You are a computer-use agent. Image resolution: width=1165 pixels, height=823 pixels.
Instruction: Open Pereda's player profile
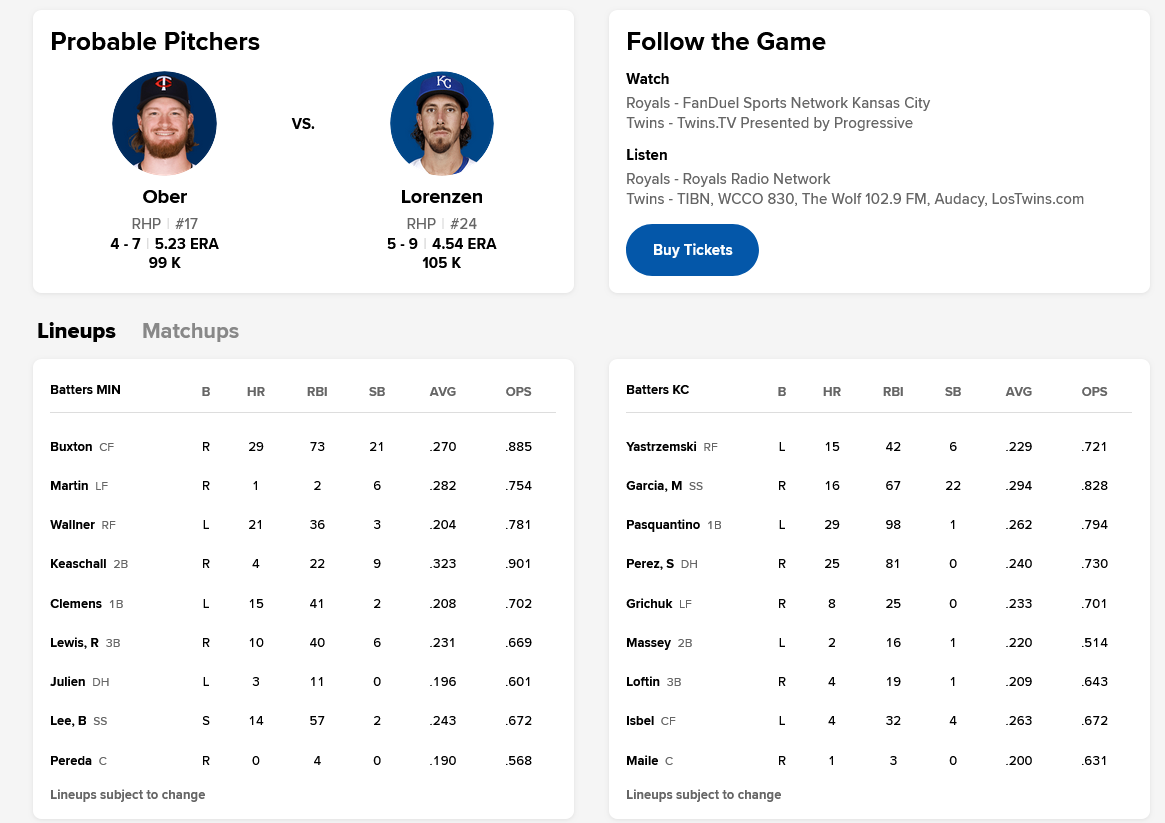pos(71,761)
